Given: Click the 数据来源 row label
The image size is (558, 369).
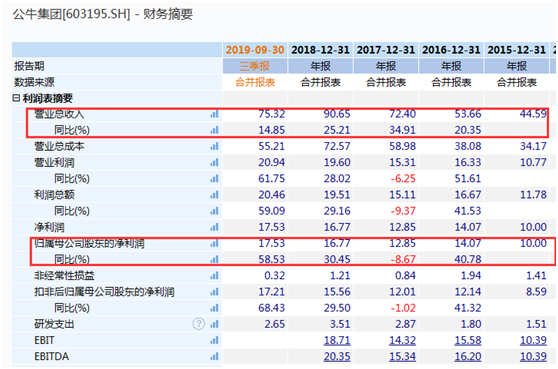Looking at the screenshot, I should (x=34, y=82).
